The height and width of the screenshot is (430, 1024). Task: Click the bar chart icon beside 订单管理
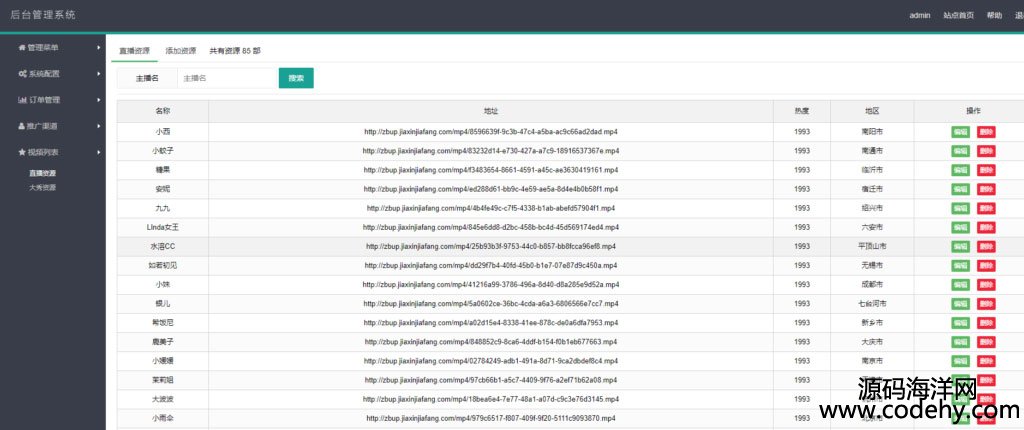tap(22, 100)
